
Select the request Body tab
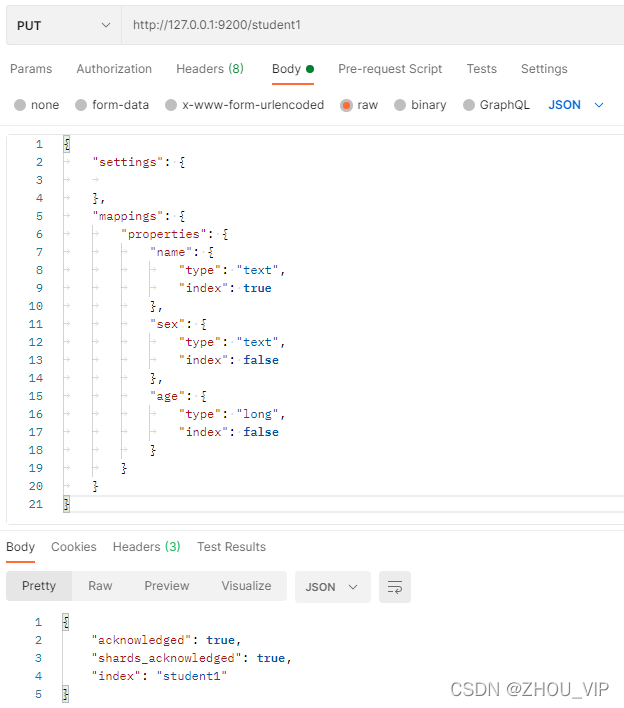coord(293,69)
